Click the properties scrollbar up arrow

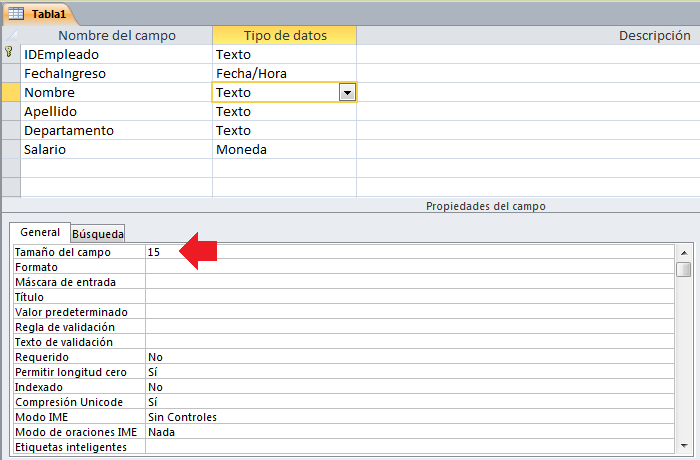click(x=684, y=253)
